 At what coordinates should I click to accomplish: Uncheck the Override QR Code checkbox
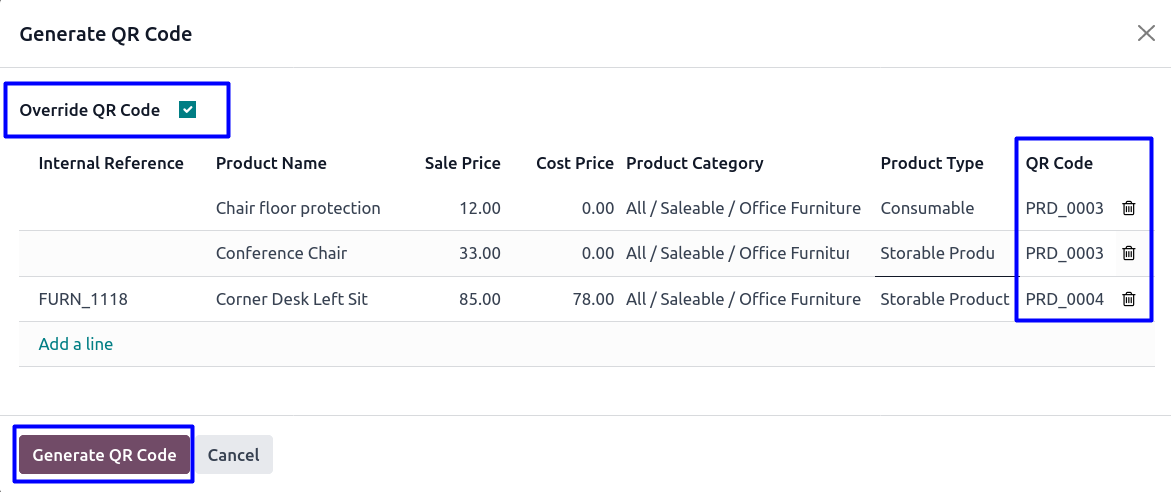tap(187, 110)
